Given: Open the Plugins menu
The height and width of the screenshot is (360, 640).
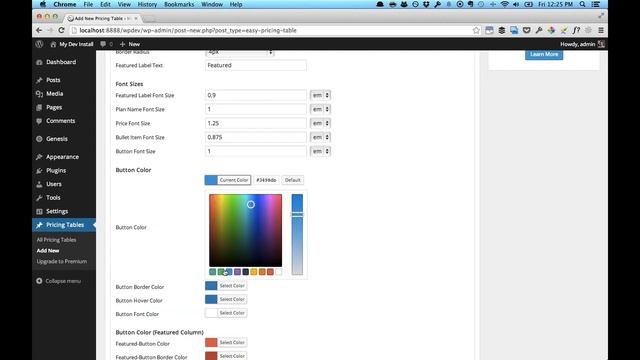Looking at the screenshot, I should point(56,170).
